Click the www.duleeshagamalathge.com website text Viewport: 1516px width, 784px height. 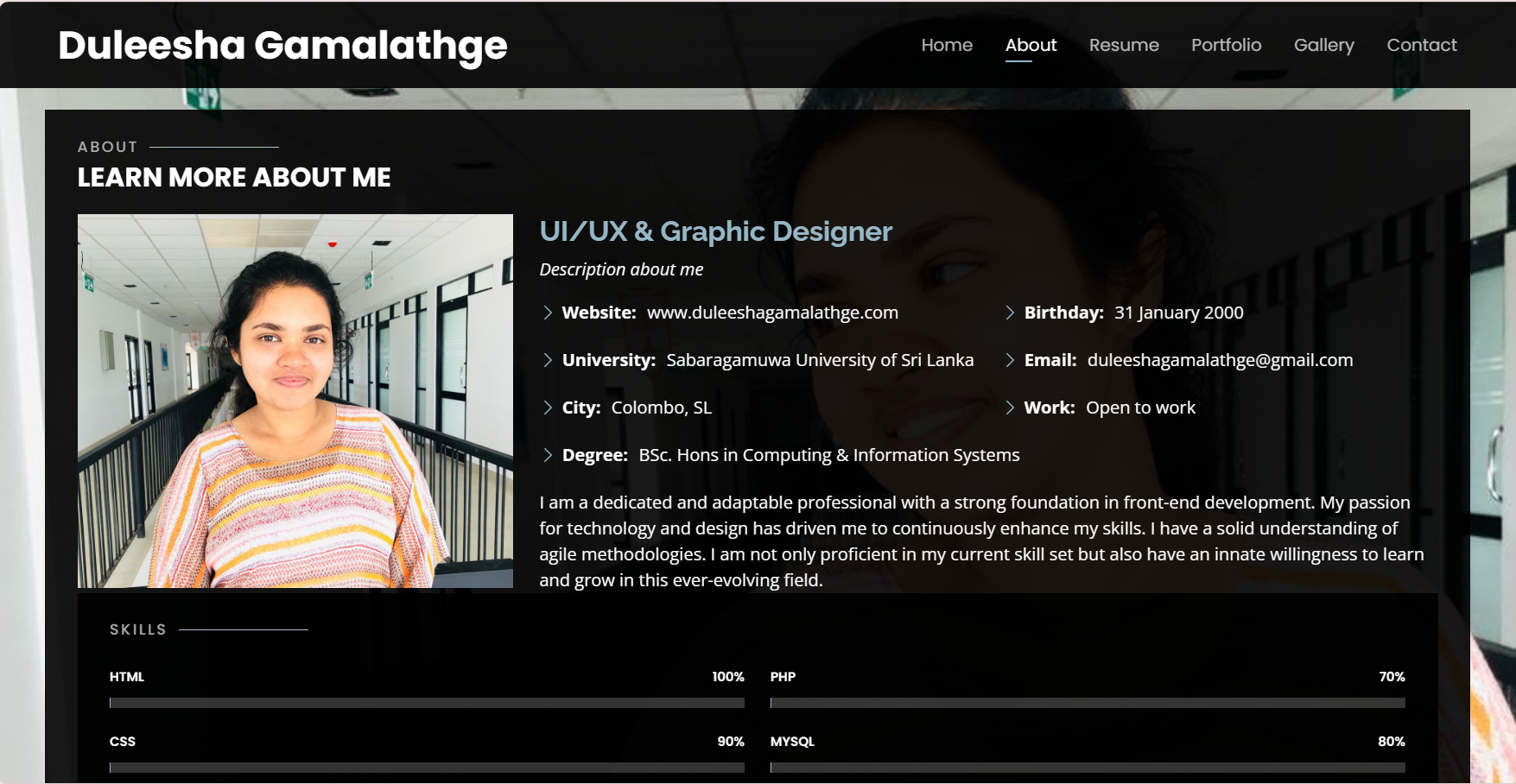point(772,313)
